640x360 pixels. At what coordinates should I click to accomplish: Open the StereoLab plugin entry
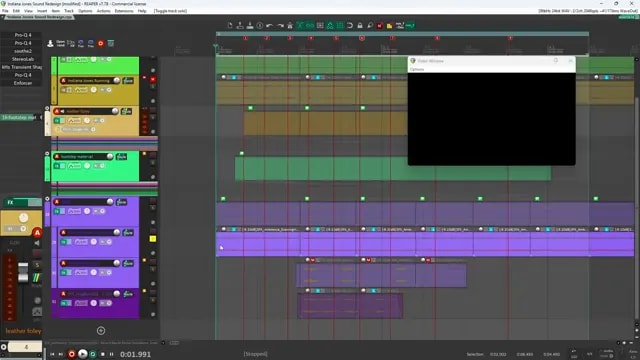click(23, 59)
